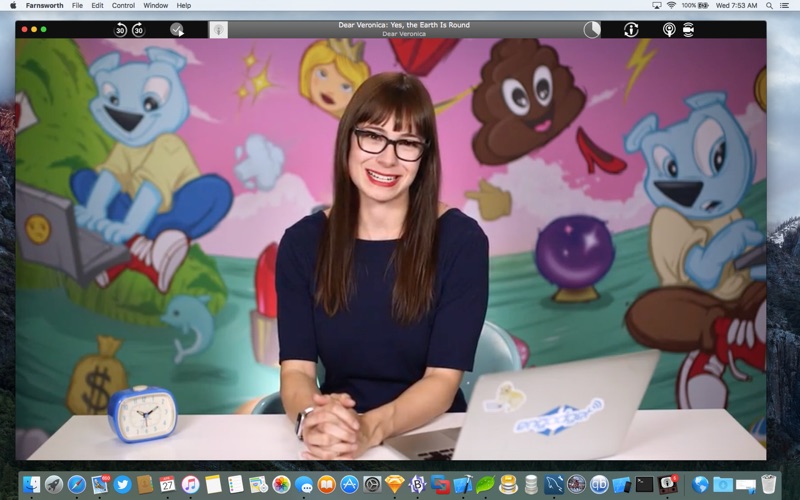Open the Window menu
Viewport: 800px width, 500px height.
point(155,5)
